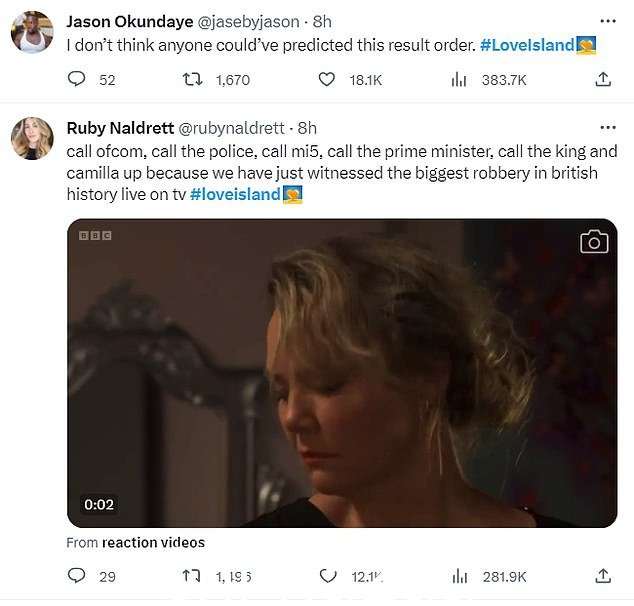Open more options on Ruby Naldrett's tweet
The width and height of the screenshot is (634, 606).
(x=608, y=128)
